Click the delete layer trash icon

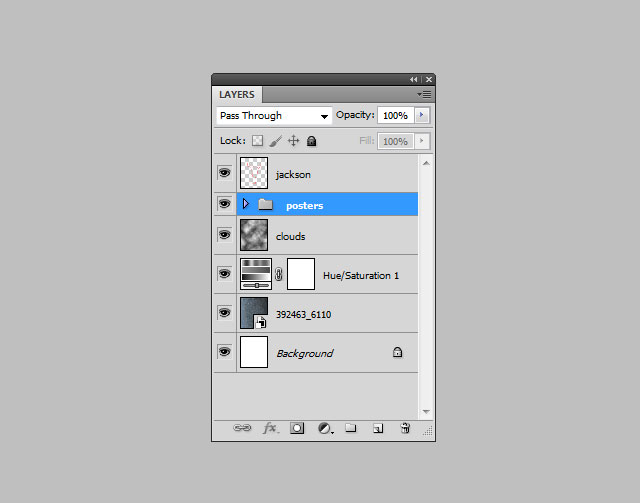point(405,427)
